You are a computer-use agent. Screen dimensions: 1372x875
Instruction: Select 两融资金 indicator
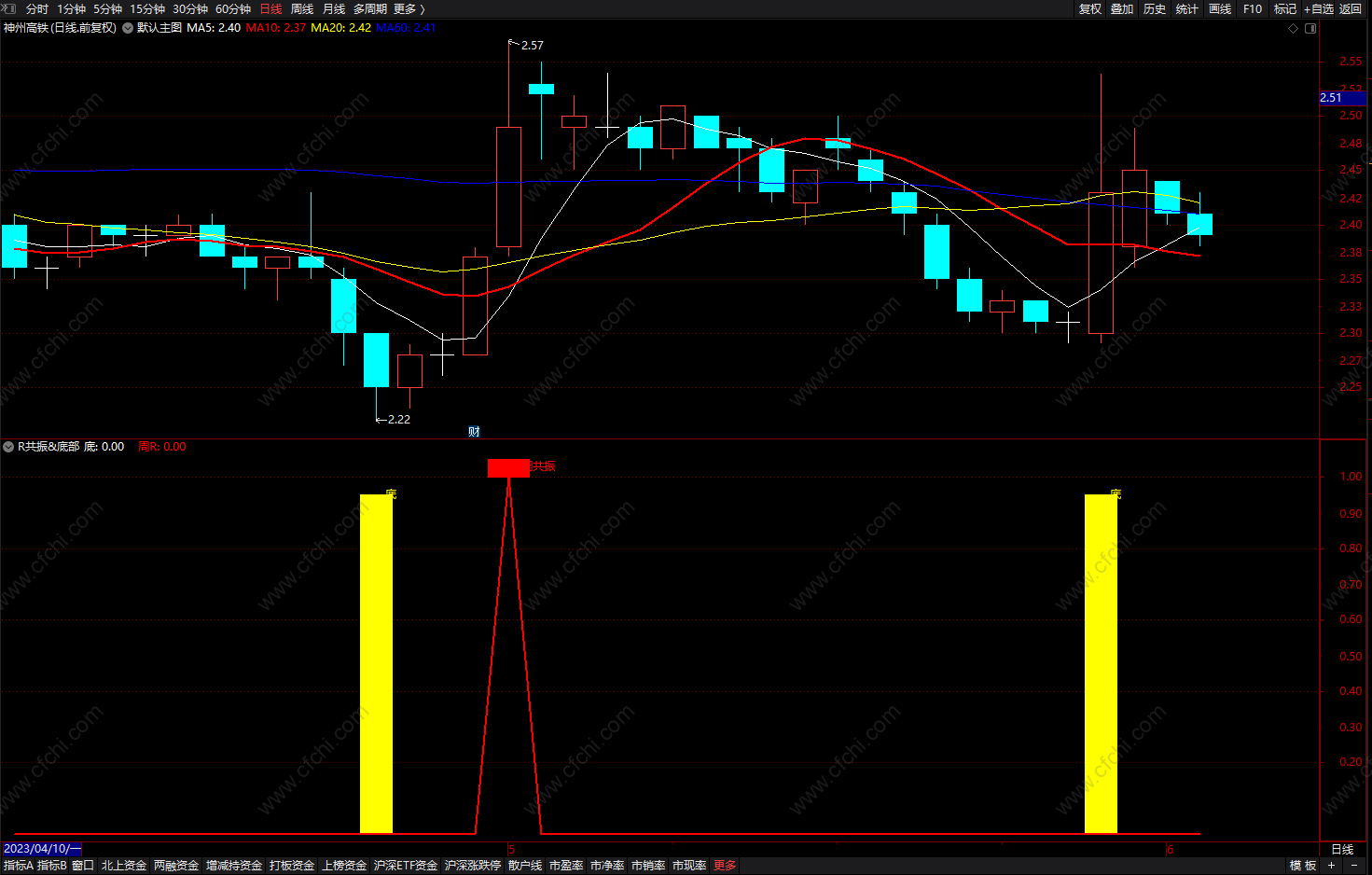coord(176,866)
